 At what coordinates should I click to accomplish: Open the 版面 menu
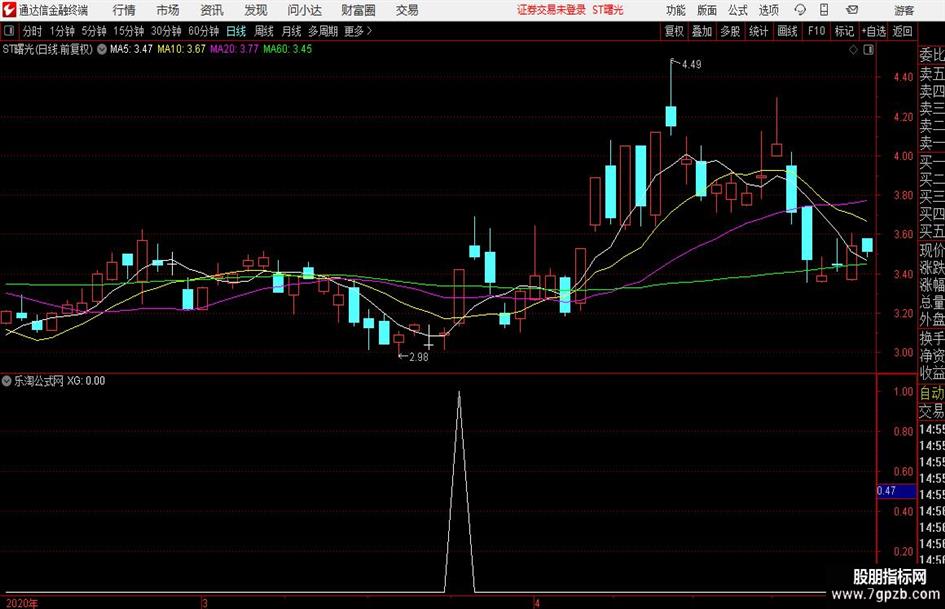tap(706, 10)
